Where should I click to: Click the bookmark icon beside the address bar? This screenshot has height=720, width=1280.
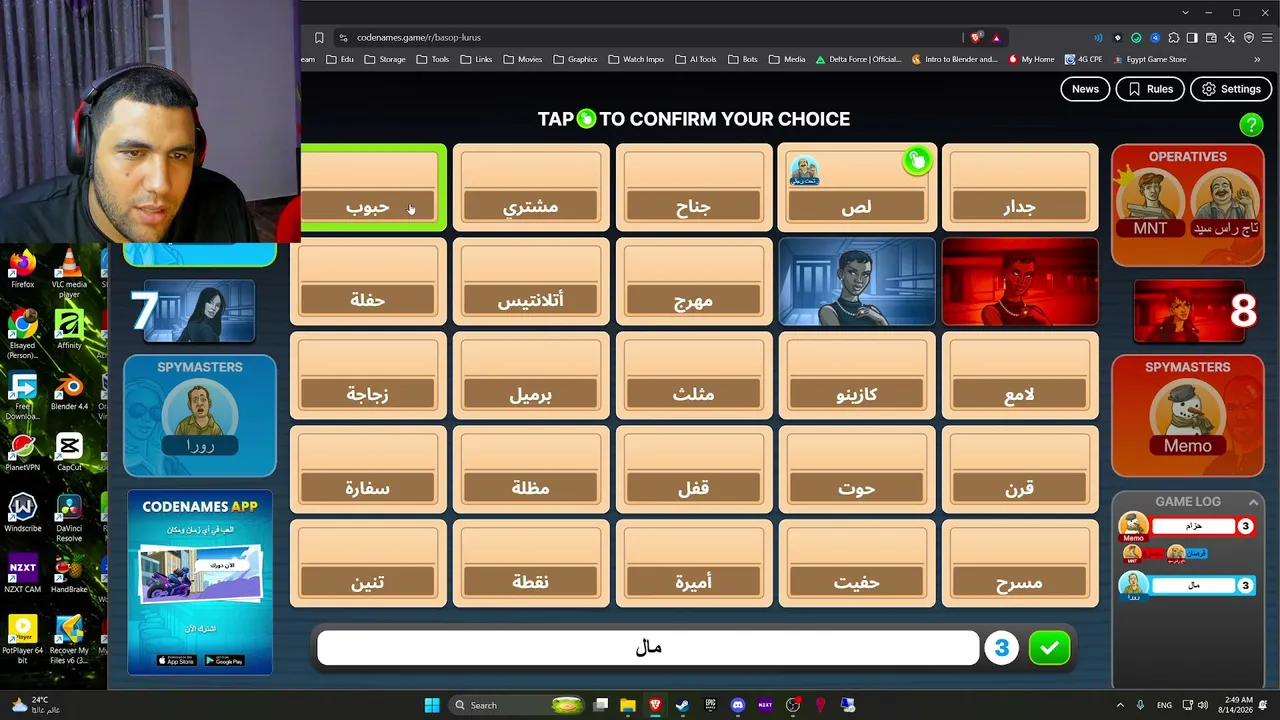coord(319,37)
